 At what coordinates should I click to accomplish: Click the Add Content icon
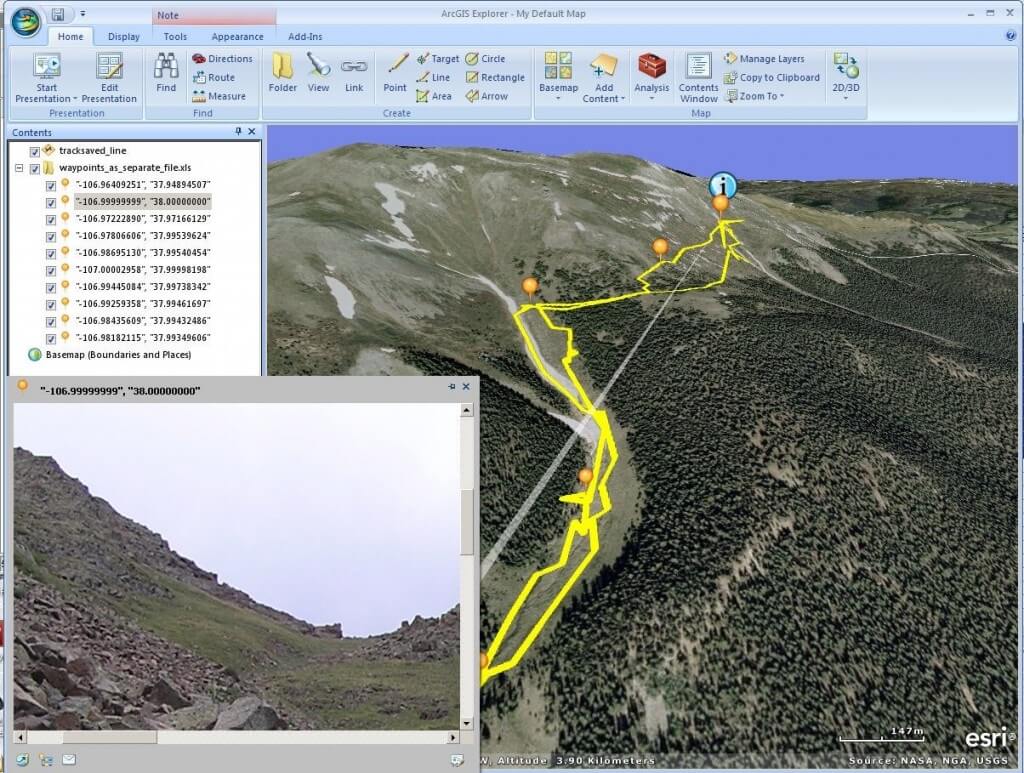coord(603,77)
